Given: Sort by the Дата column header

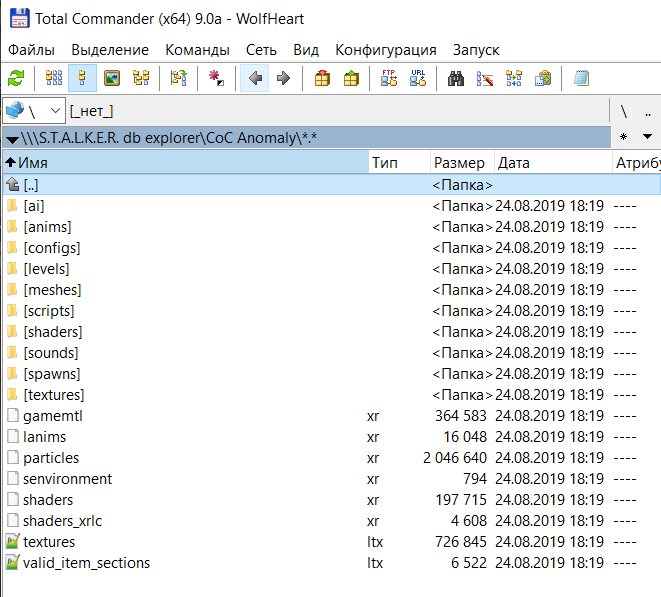Looking at the screenshot, I should [x=553, y=163].
